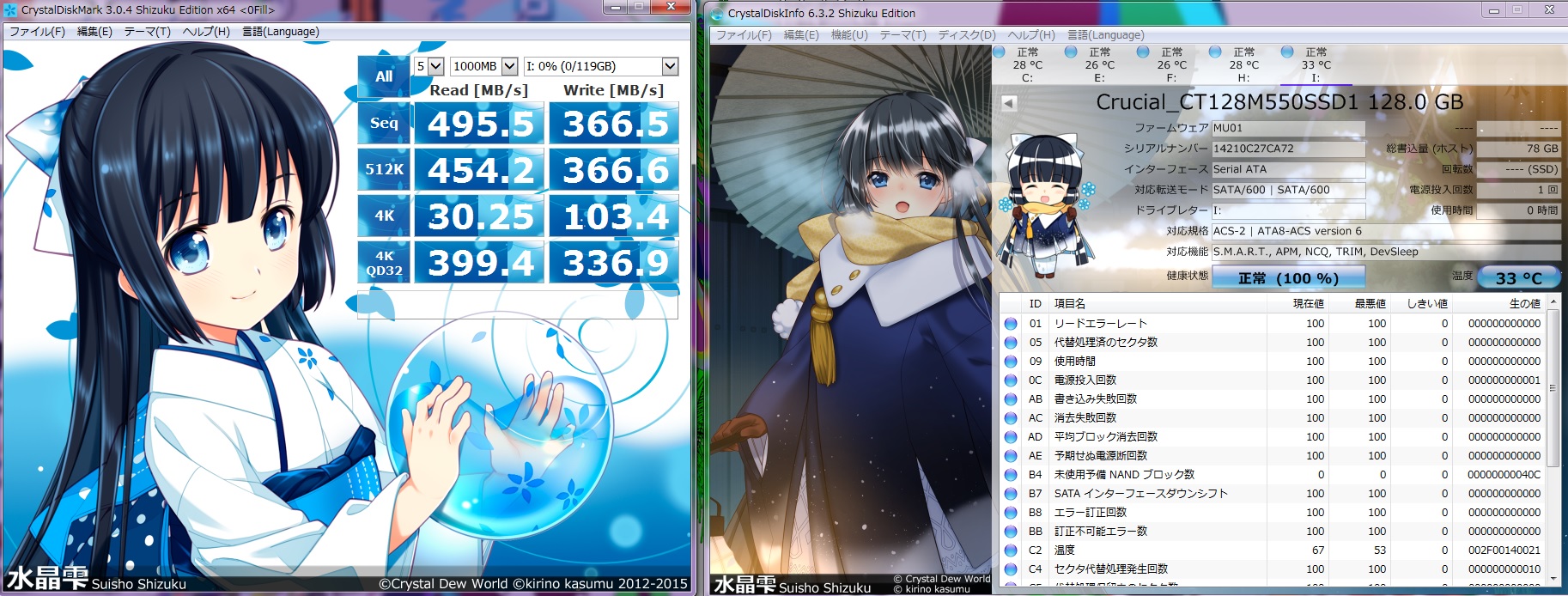Click status orb for C4 セクタ代替処理発生回数

tap(1011, 569)
